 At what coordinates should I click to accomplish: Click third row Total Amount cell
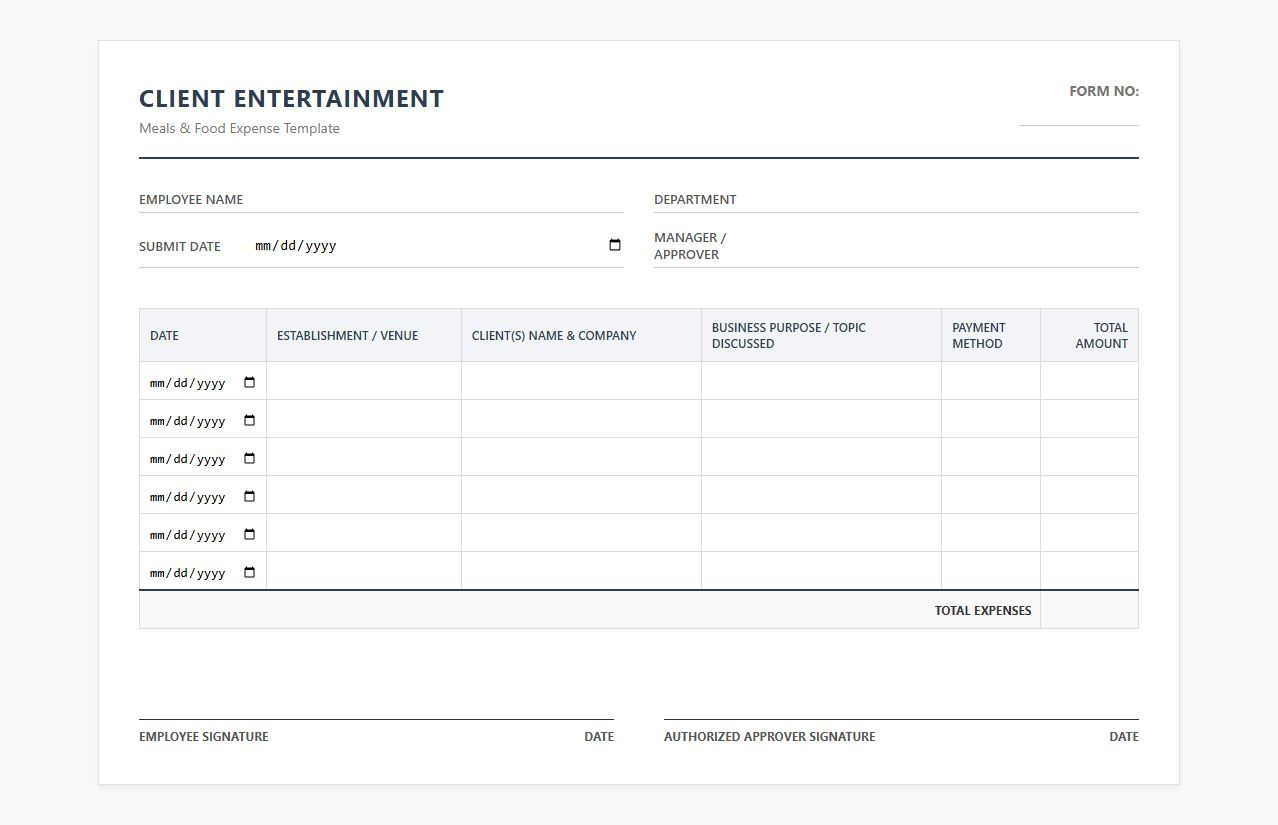coord(1089,457)
